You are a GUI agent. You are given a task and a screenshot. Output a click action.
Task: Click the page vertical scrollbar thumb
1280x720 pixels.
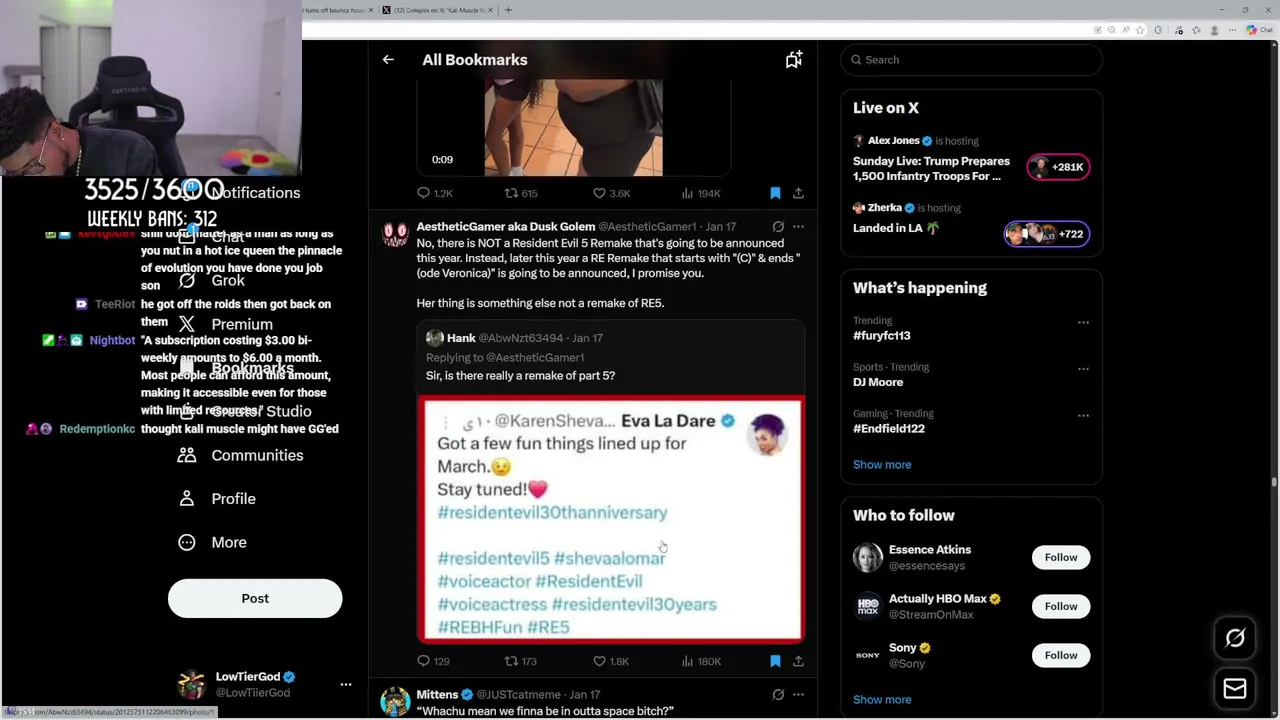[x=1274, y=484]
